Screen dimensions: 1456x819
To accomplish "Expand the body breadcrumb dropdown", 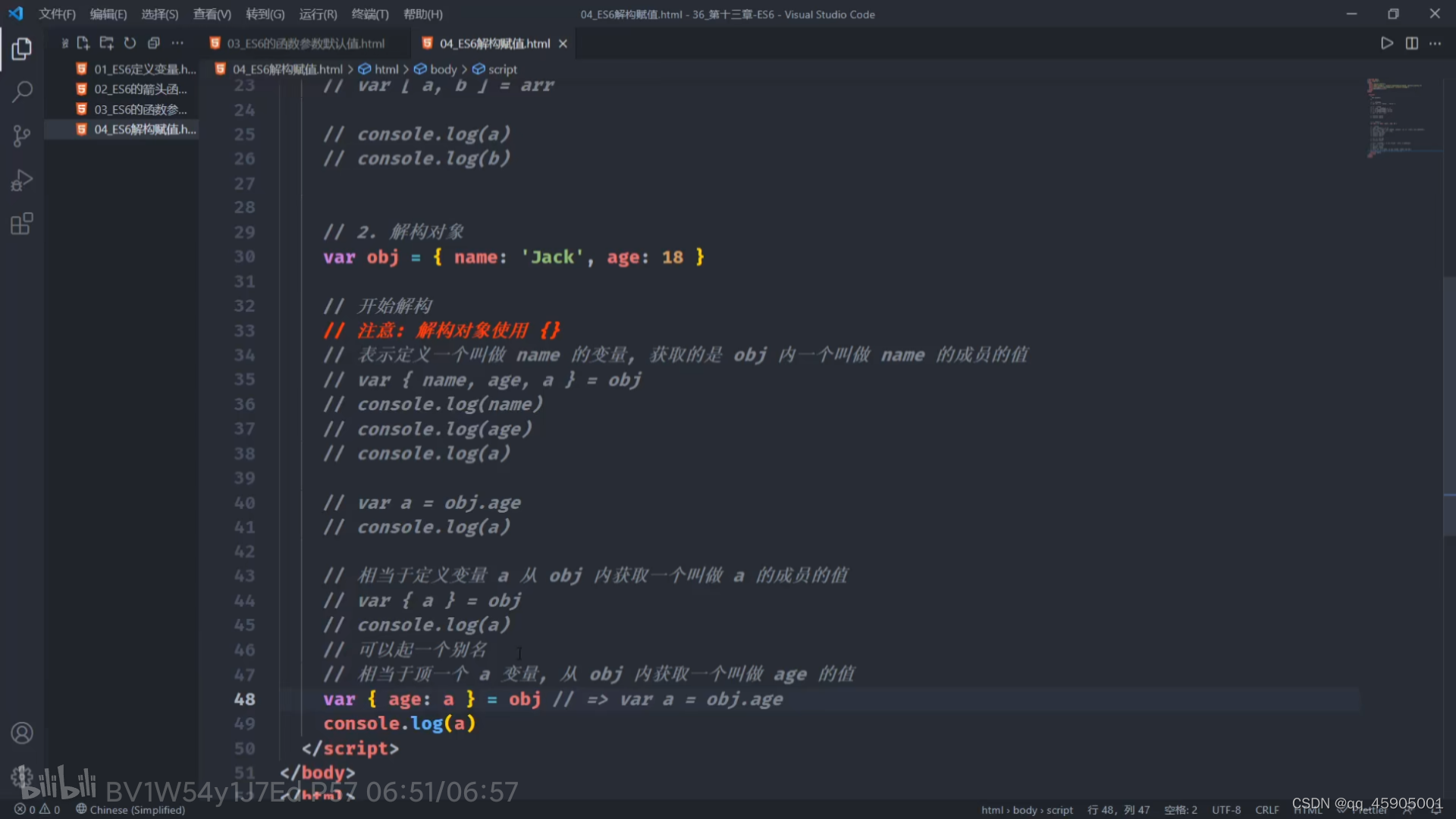I will [443, 69].
